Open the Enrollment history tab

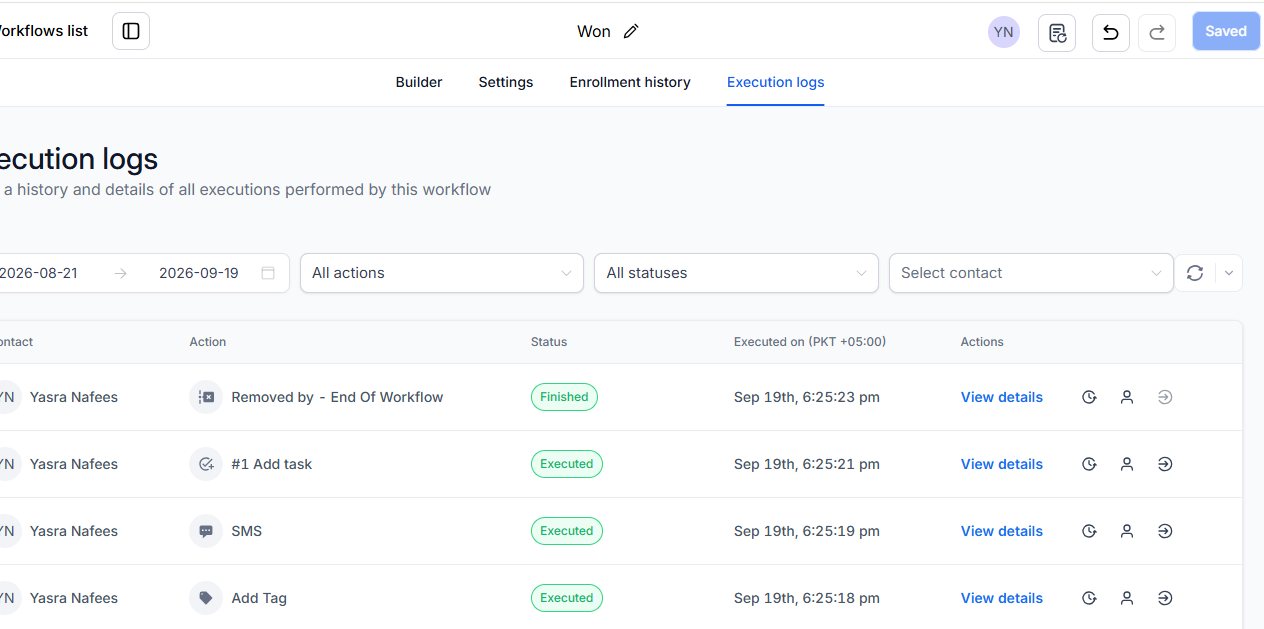tap(630, 82)
